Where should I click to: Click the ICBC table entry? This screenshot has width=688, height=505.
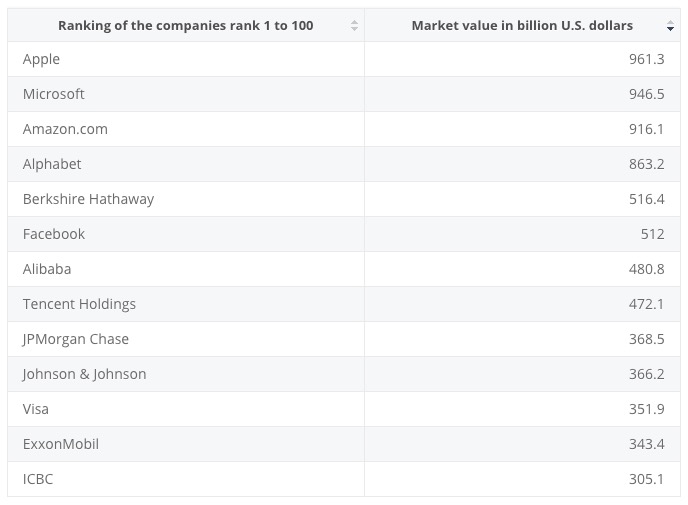point(37,479)
